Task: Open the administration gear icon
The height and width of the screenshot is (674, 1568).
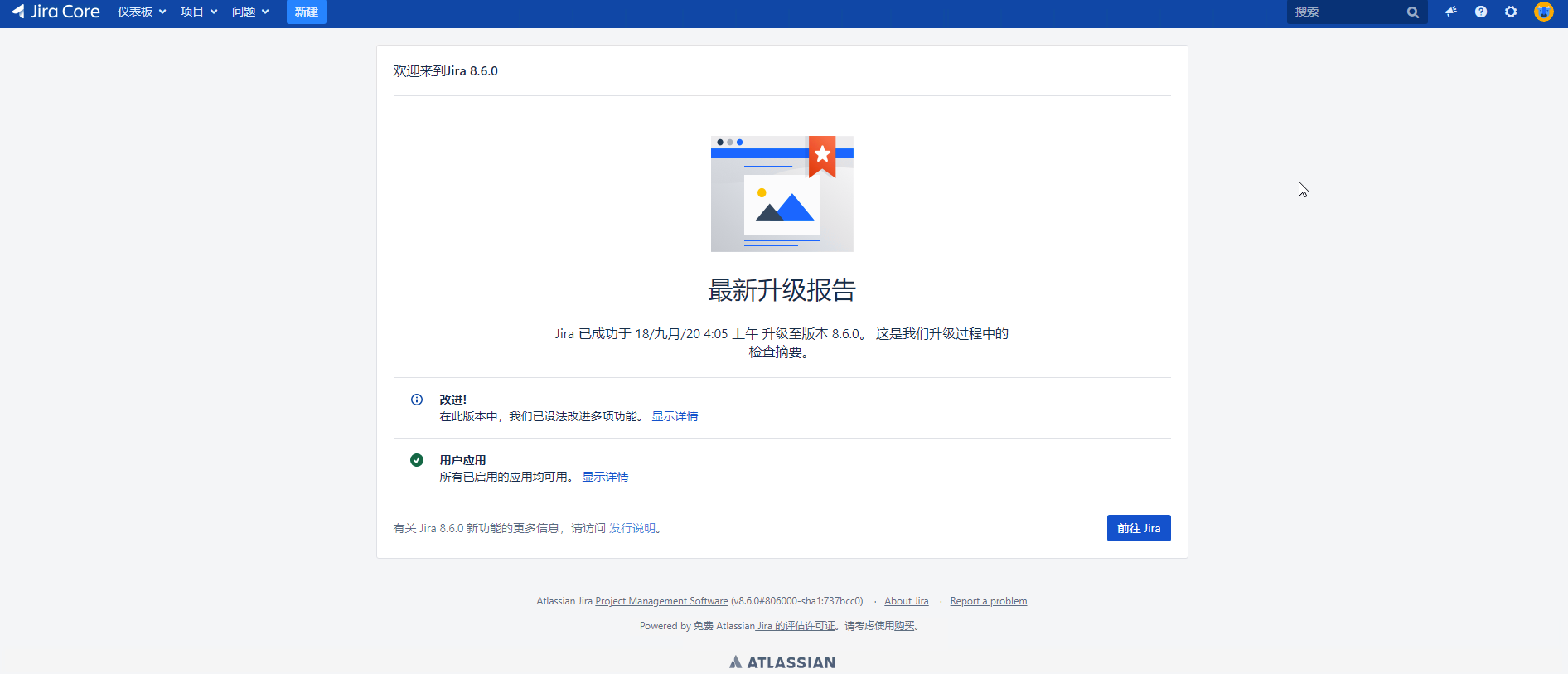Action: 1511,12
